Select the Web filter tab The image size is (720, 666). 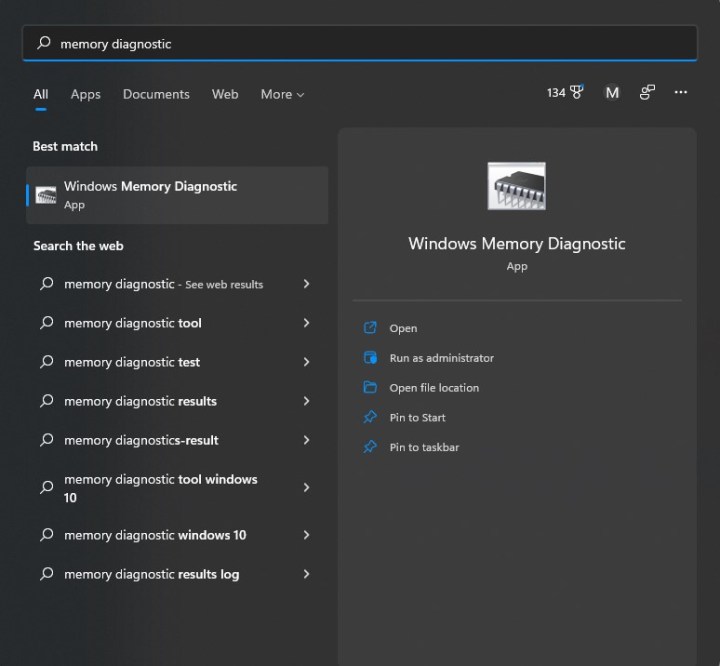[225, 94]
